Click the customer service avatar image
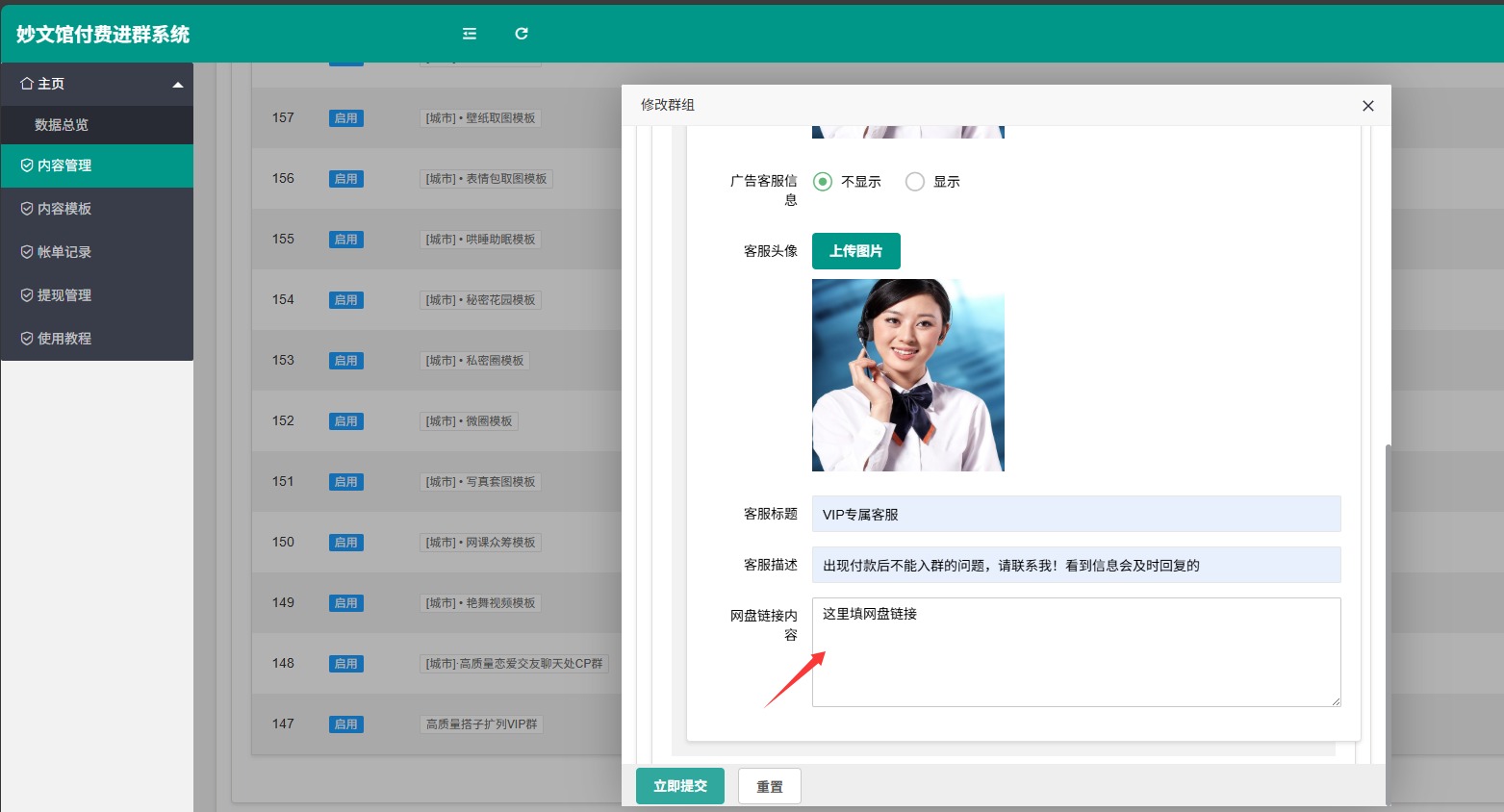 click(x=907, y=374)
